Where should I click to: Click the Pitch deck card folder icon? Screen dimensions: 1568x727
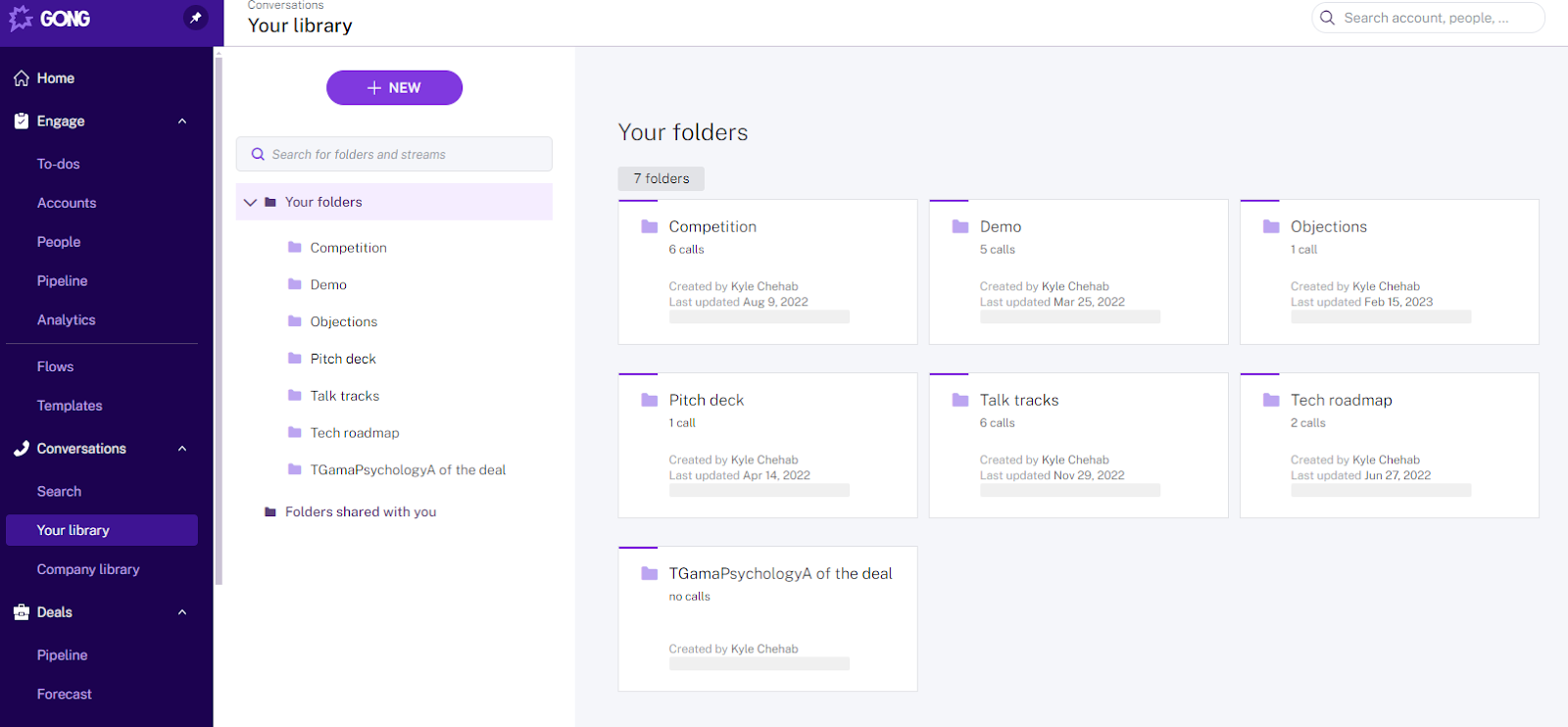(649, 400)
